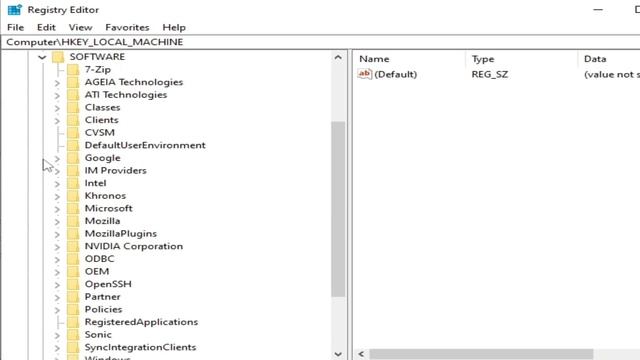
Task: Select the 7-Zip folder icon
Action: click(x=73, y=69)
